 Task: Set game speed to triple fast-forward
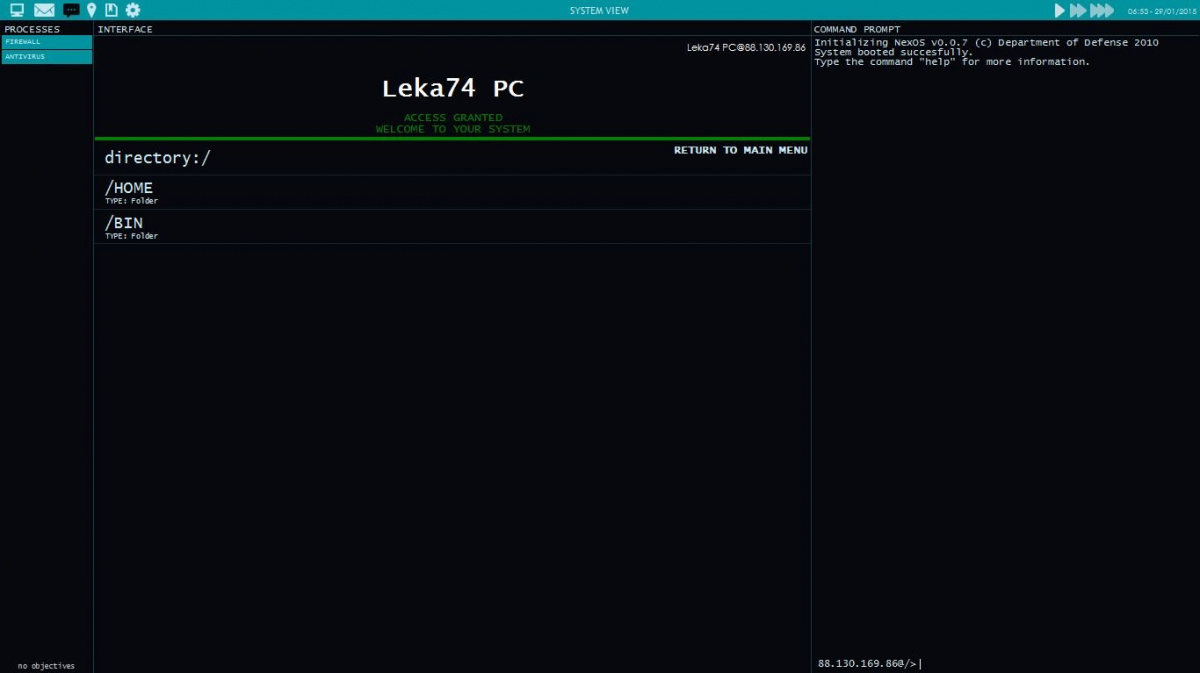coord(1101,10)
